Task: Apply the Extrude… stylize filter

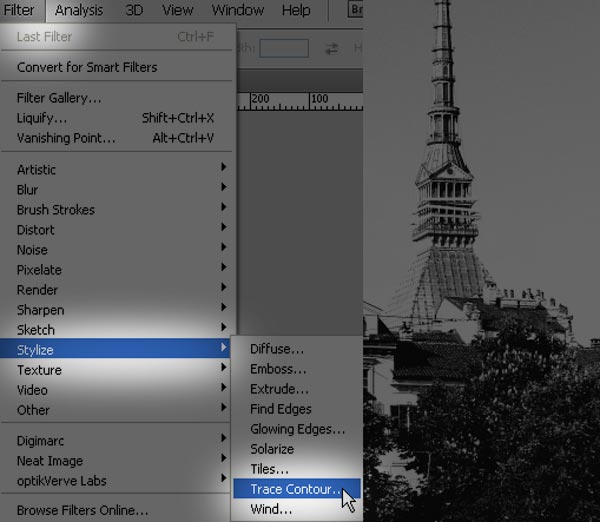Action: click(297, 389)
